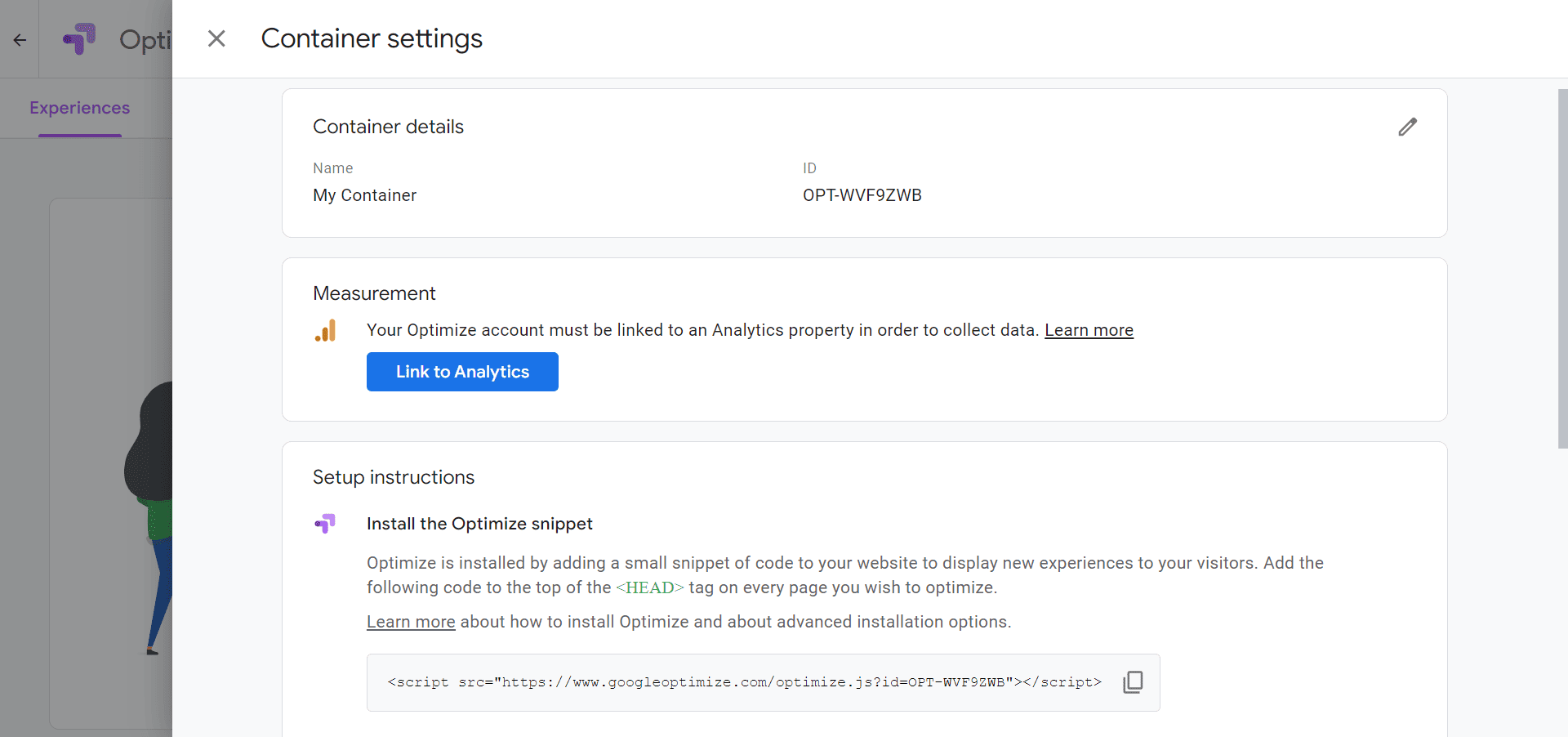This screenshot has height=737, width=1568.
Task: Click the vertical scrollbar thumb
Action: (x=1562, y=268)
